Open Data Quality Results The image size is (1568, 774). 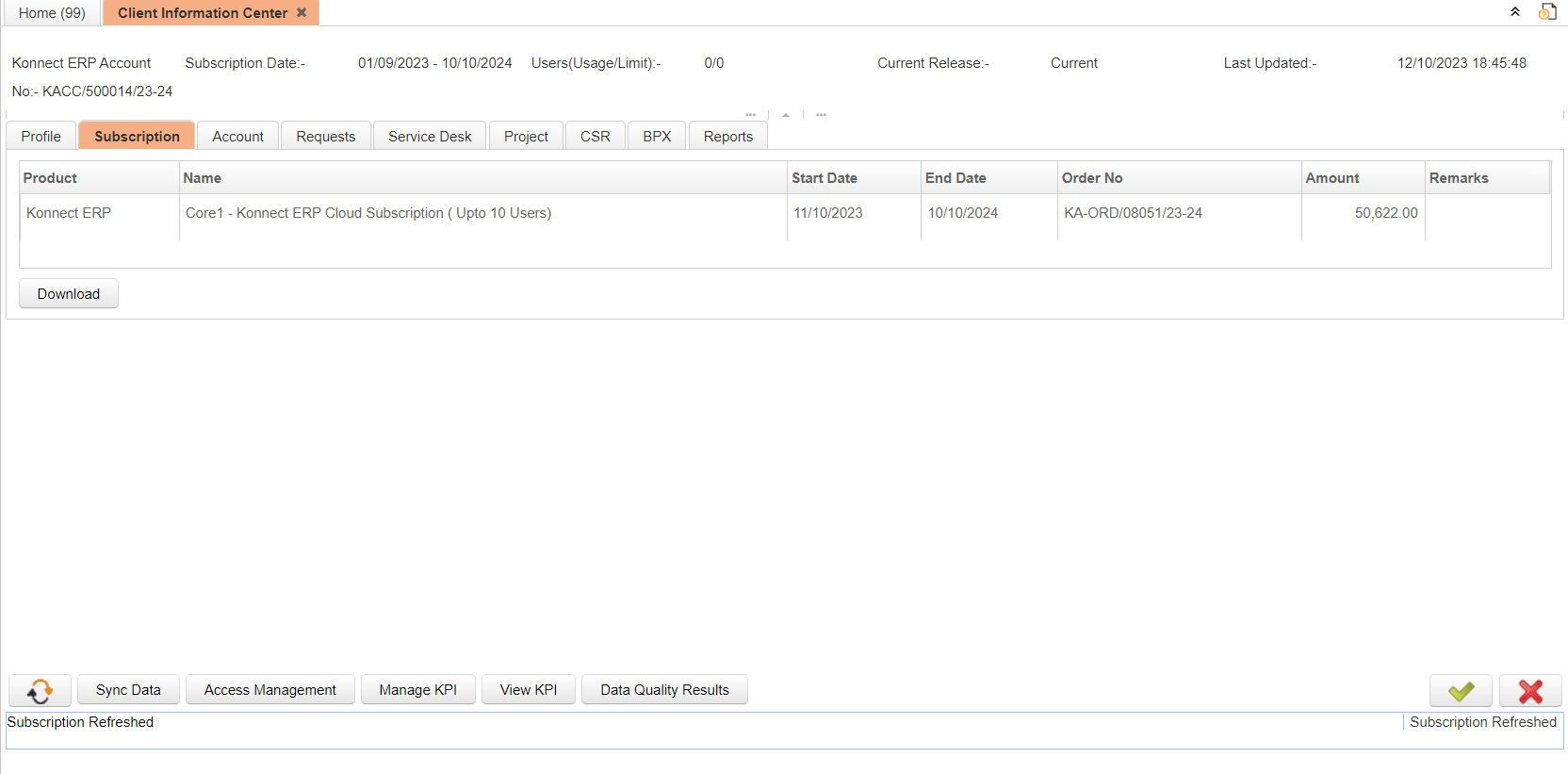(664, 690)
